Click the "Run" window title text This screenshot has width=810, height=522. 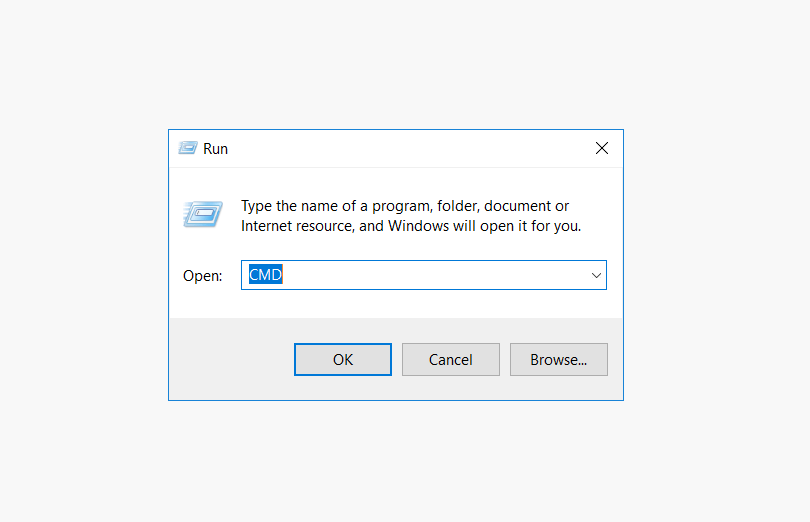click(x=215, y=149)
